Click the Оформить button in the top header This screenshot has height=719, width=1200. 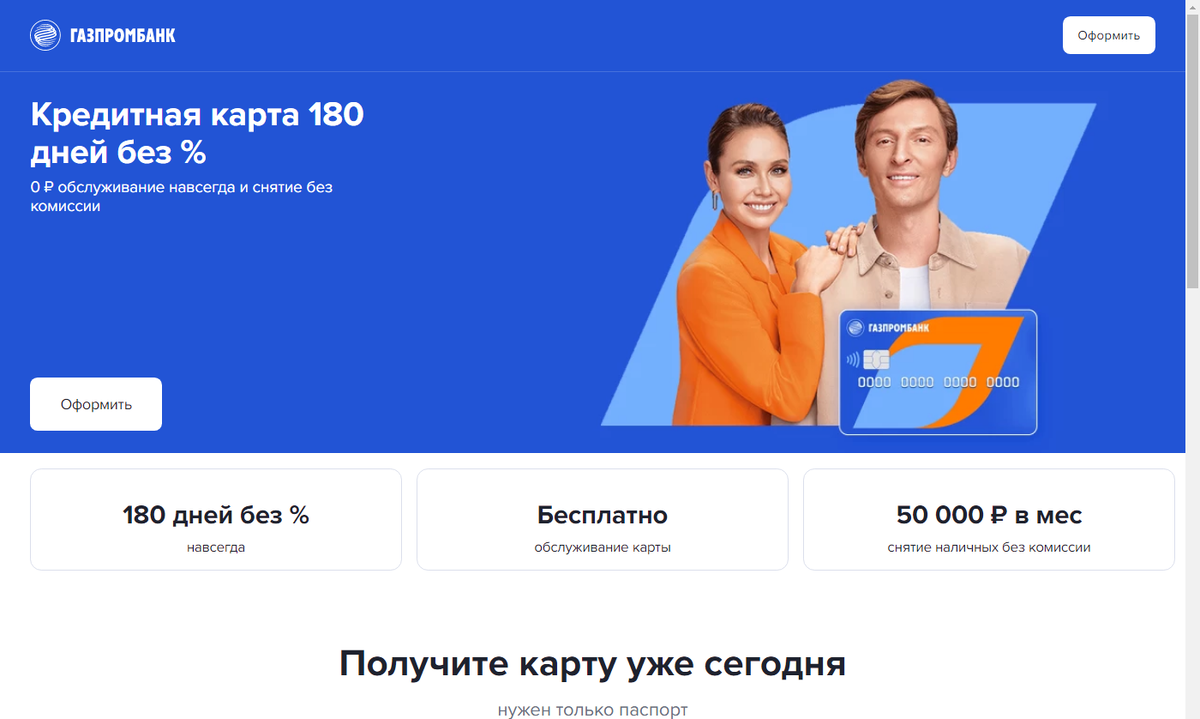1108,35
